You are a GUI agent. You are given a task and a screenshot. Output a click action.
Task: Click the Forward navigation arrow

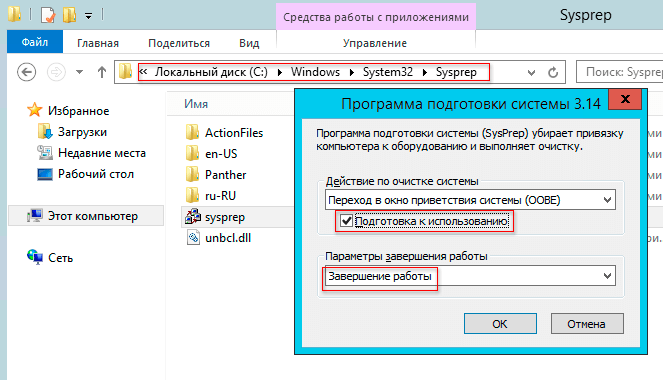[x=56, y=72]
